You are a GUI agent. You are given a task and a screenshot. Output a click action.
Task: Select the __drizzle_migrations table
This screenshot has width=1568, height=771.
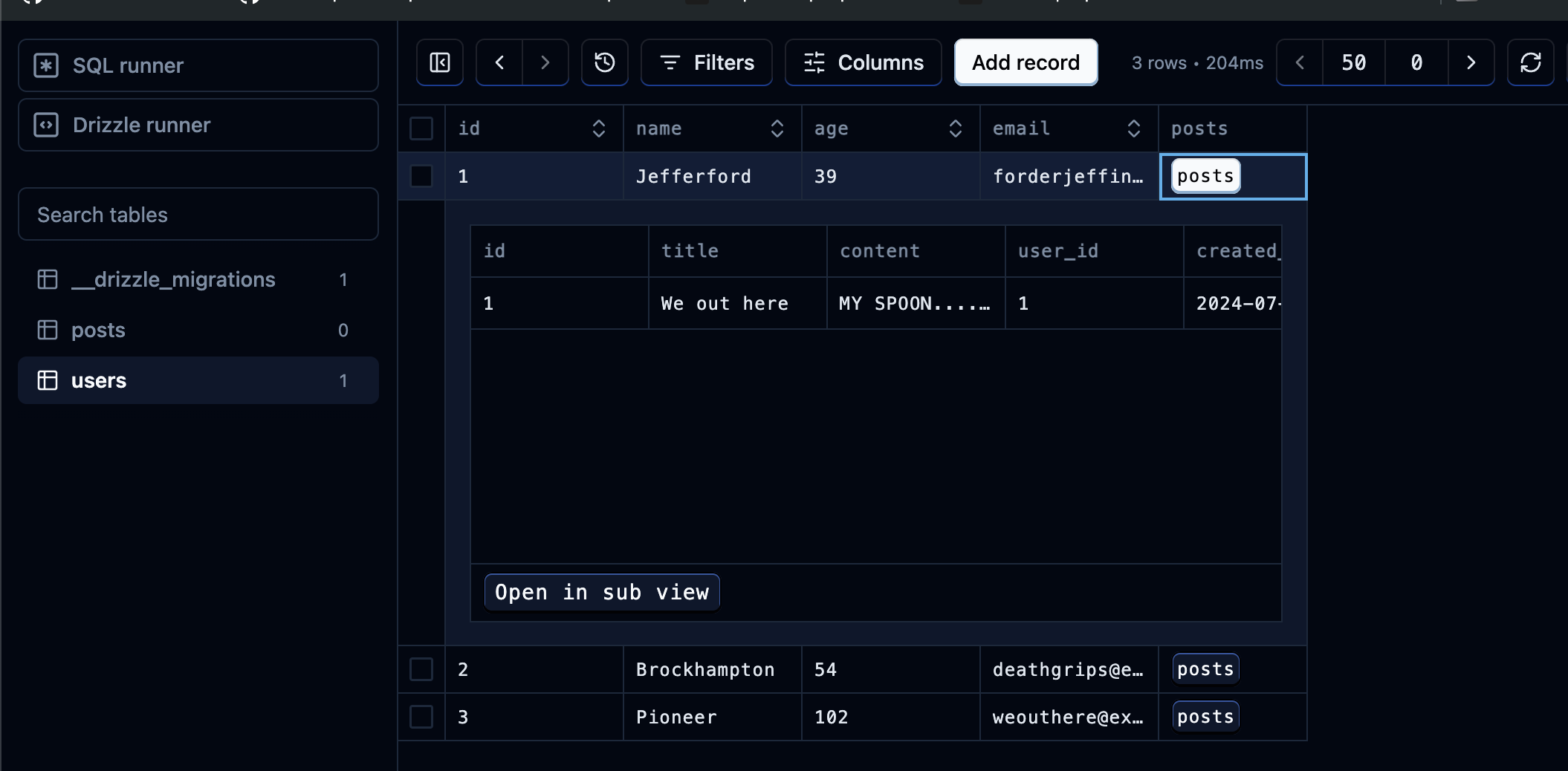198,279
